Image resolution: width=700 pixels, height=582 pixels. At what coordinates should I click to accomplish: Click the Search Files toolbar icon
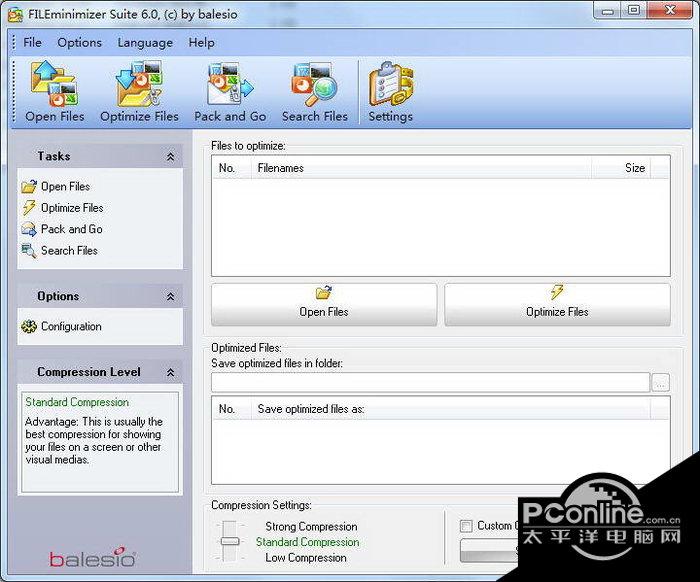pos(314,85)
